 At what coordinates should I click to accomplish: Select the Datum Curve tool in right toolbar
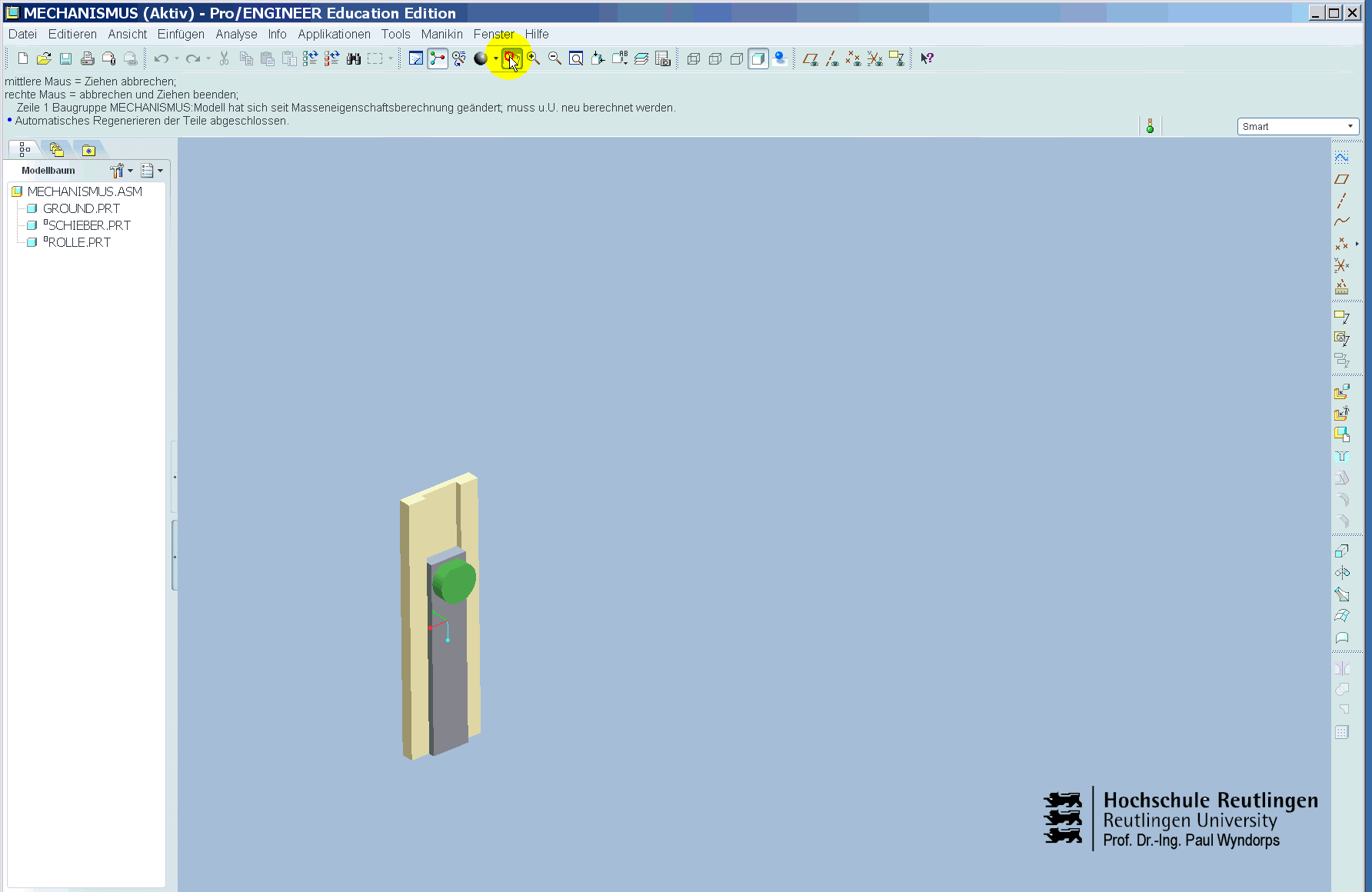point(1342,221)
